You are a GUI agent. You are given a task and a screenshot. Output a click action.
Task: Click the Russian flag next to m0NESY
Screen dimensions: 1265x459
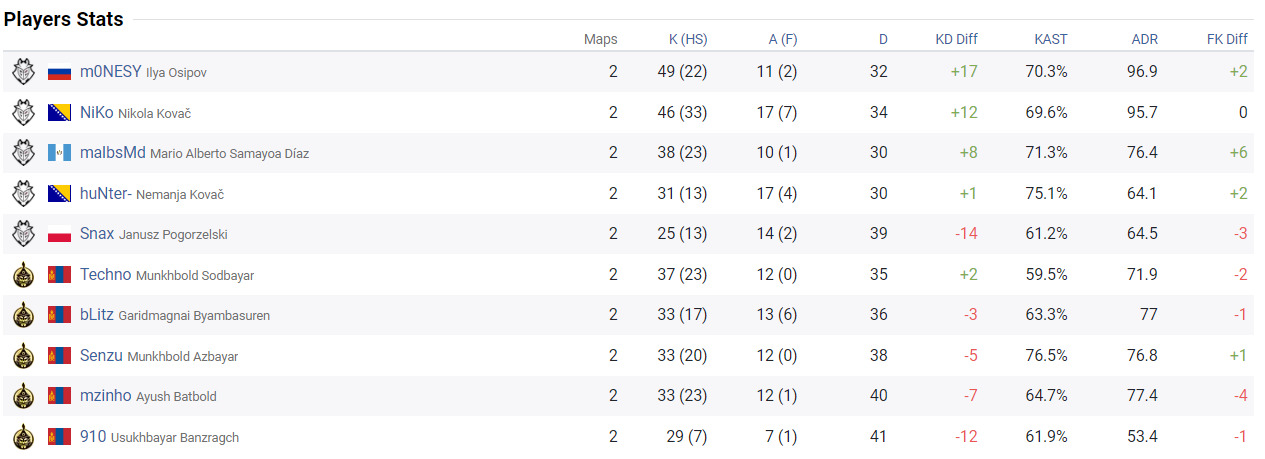coord(60,72)
